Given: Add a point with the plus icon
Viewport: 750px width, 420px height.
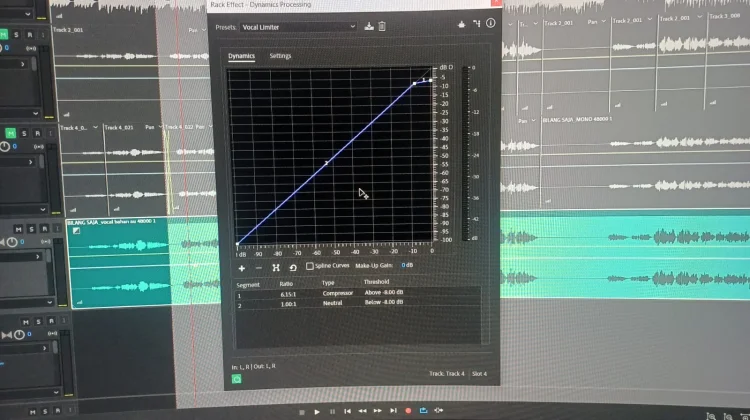Looking at the screenshot, I should pos(242,268).
